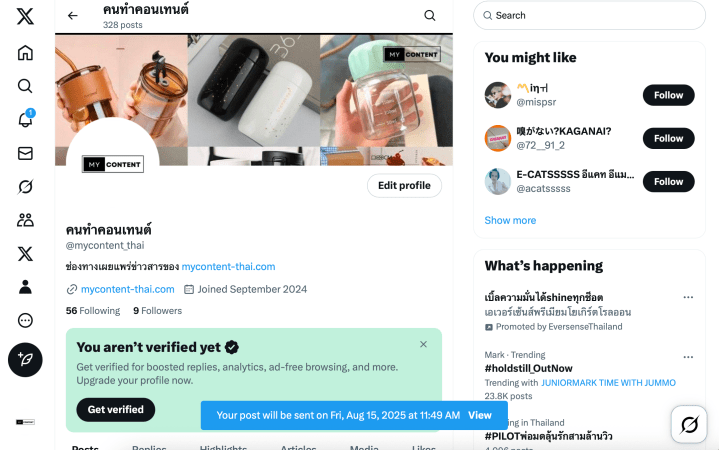Follow the @mispsr account

click(668, 95)
